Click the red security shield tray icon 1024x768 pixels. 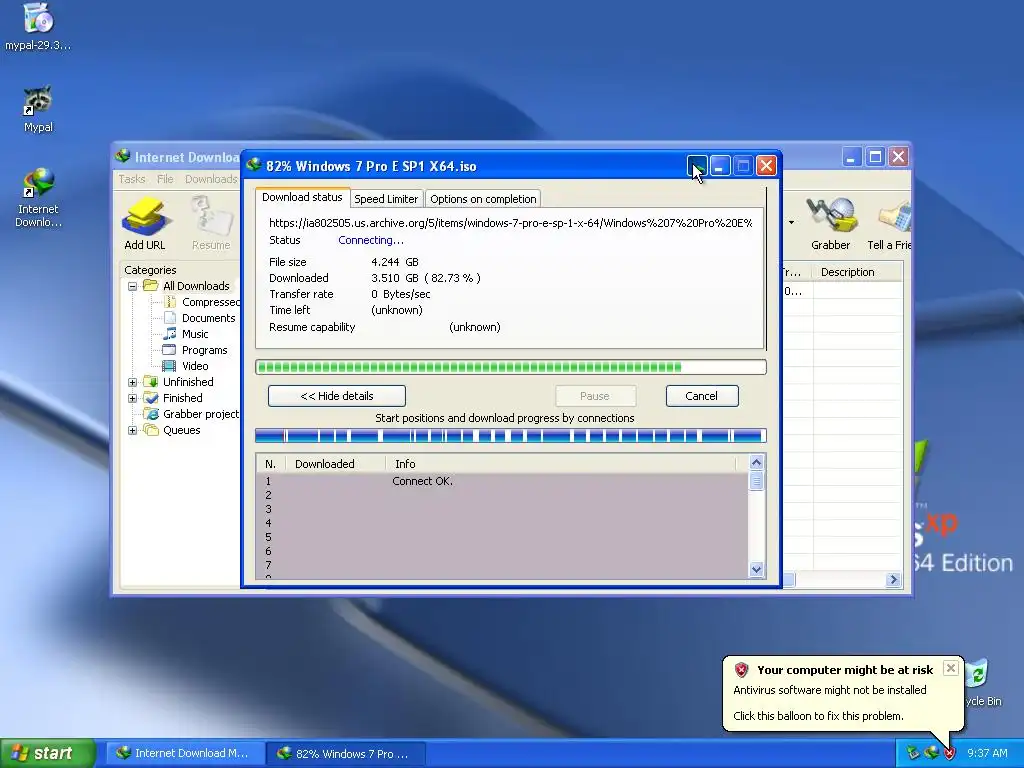coord(949,753)
